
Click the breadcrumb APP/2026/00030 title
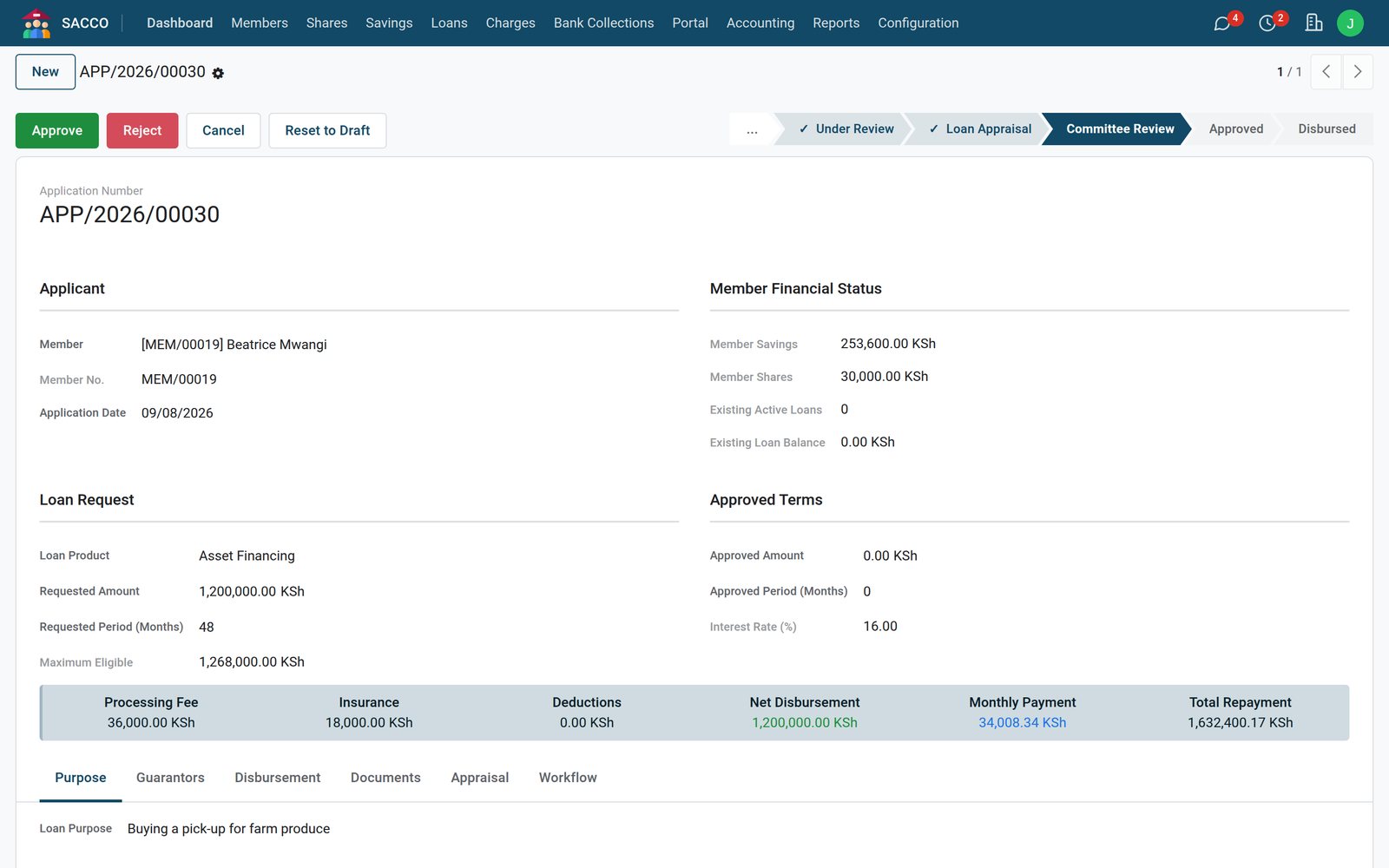142,72
